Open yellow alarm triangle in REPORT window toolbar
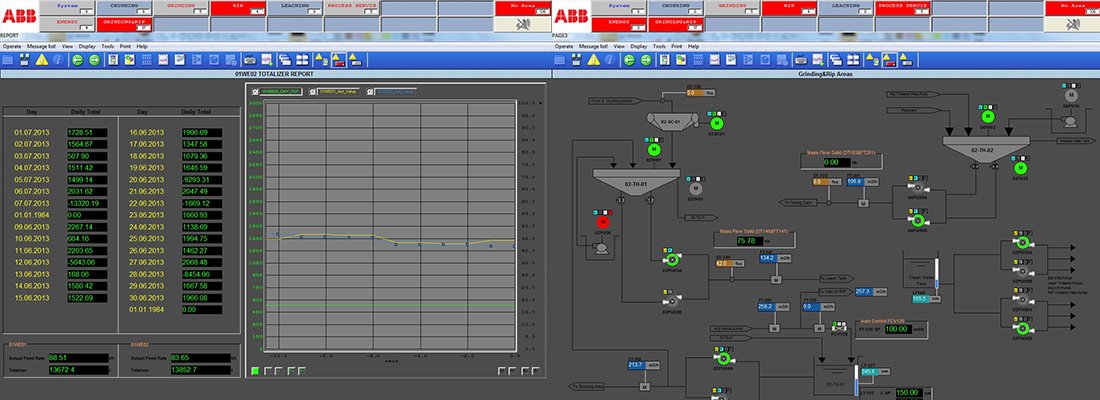Image resolution: width=1100 pixels, height=400 pixels. (42, 60)
